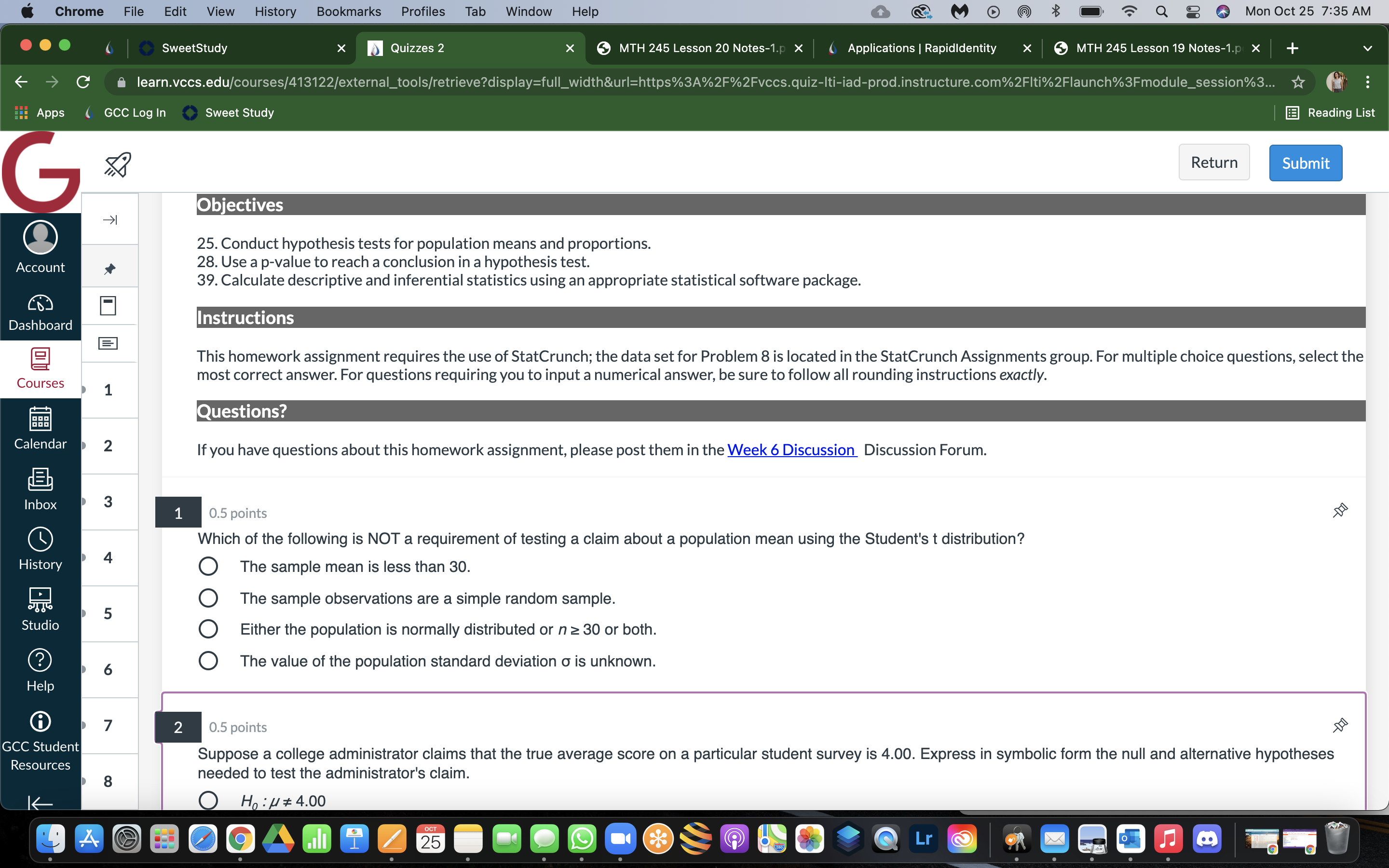The width and height of the screenshot is (1389, 868).
Task: Select 'The sample observations are a simple random sample'
Action: (x=208, y=598)
